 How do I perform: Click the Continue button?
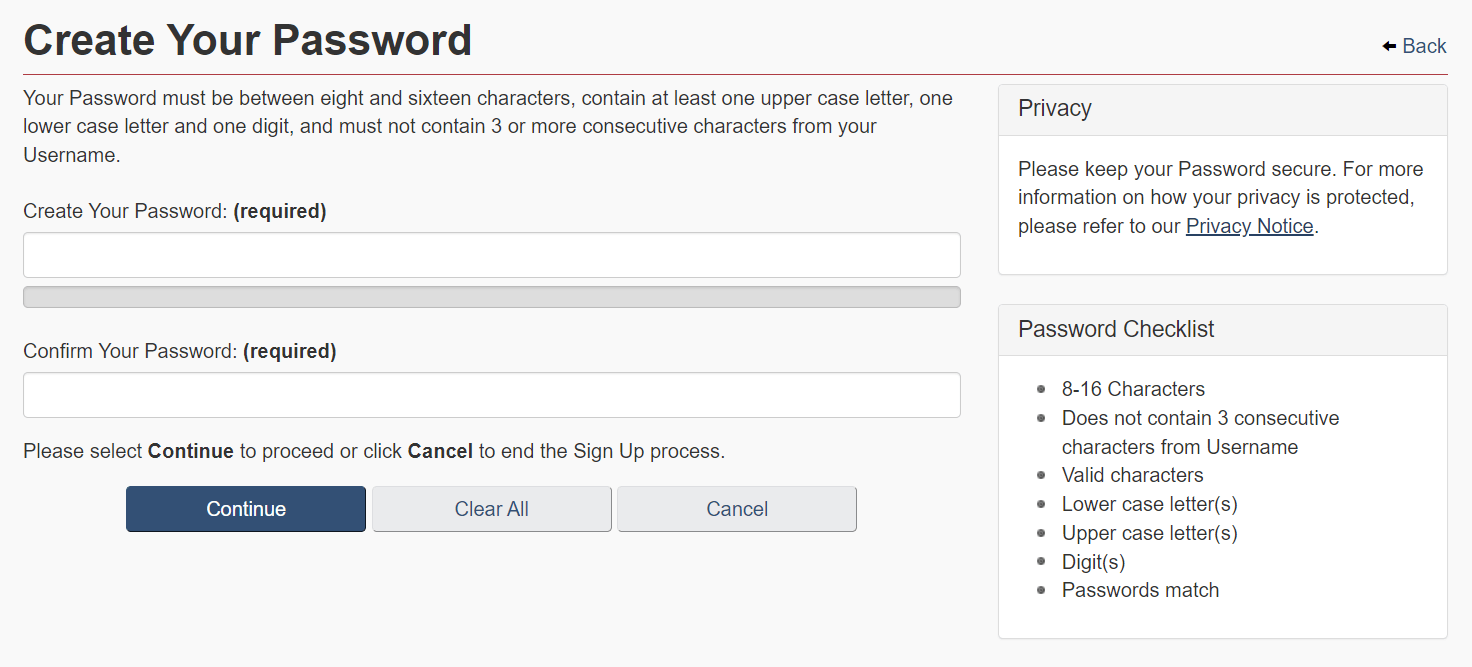point(246,509)
